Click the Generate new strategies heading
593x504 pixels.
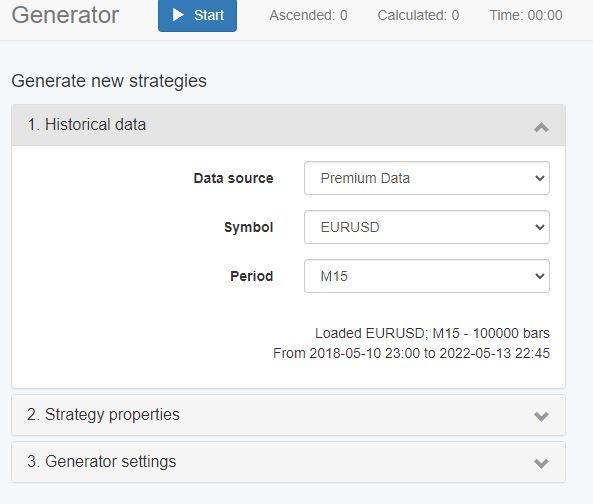point(109,81)
